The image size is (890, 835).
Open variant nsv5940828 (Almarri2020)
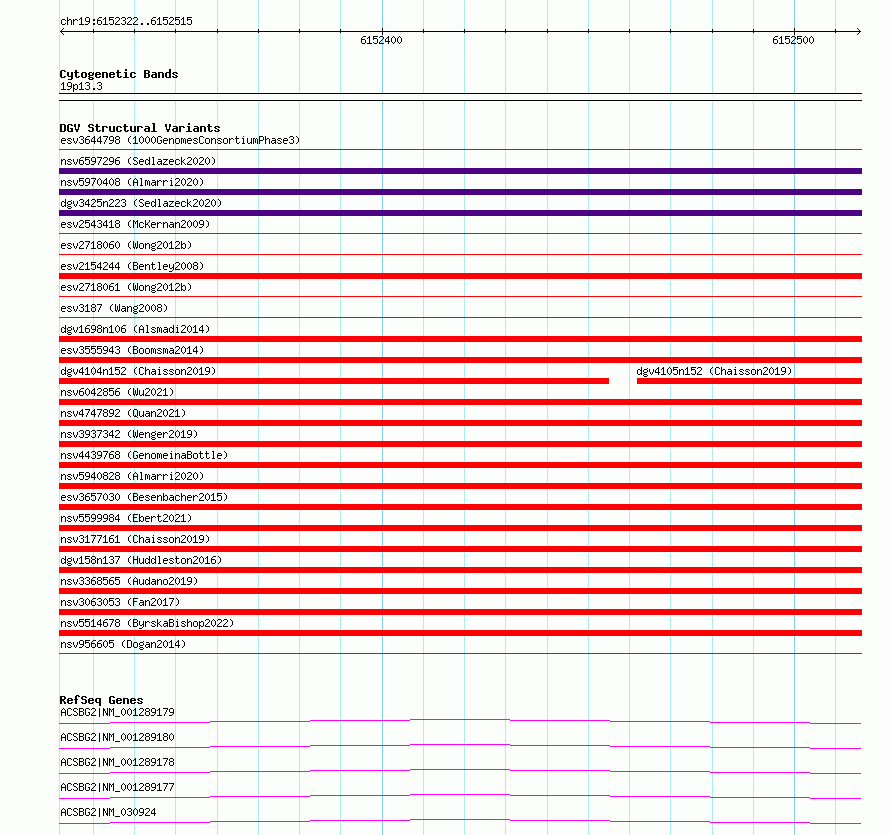[x=132, y=476]
